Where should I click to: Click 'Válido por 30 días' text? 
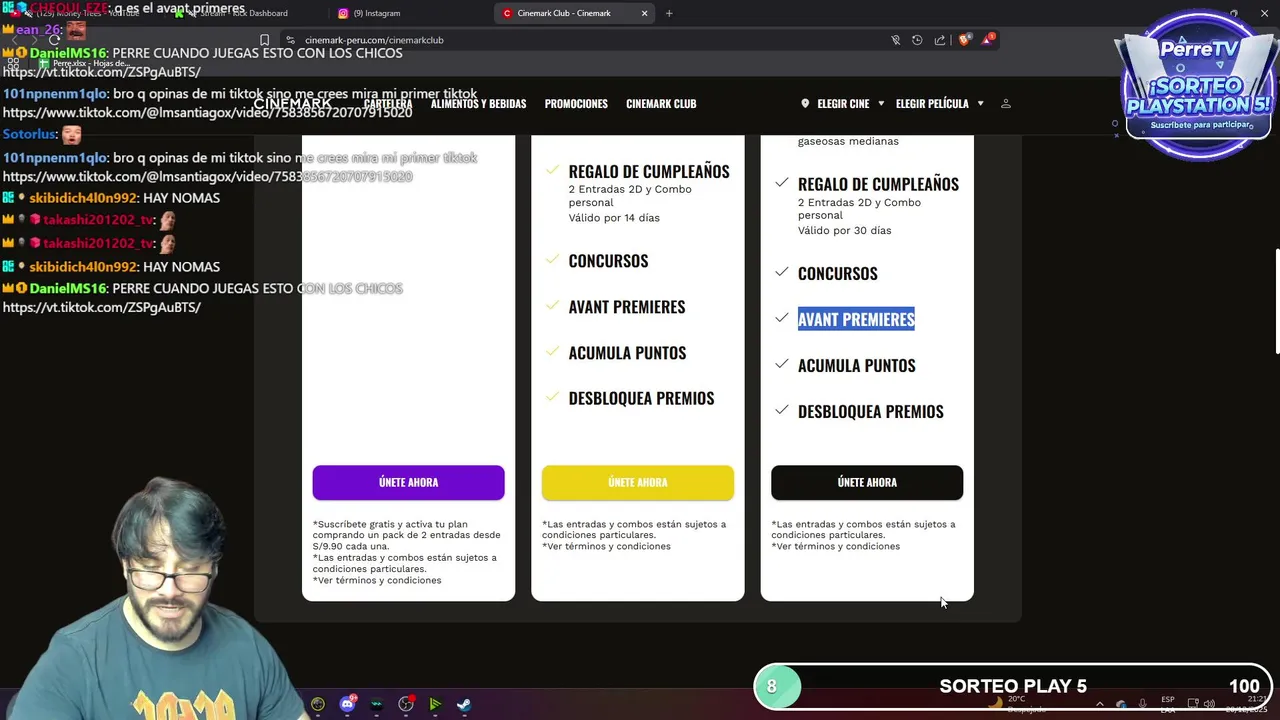coord(844,231)
